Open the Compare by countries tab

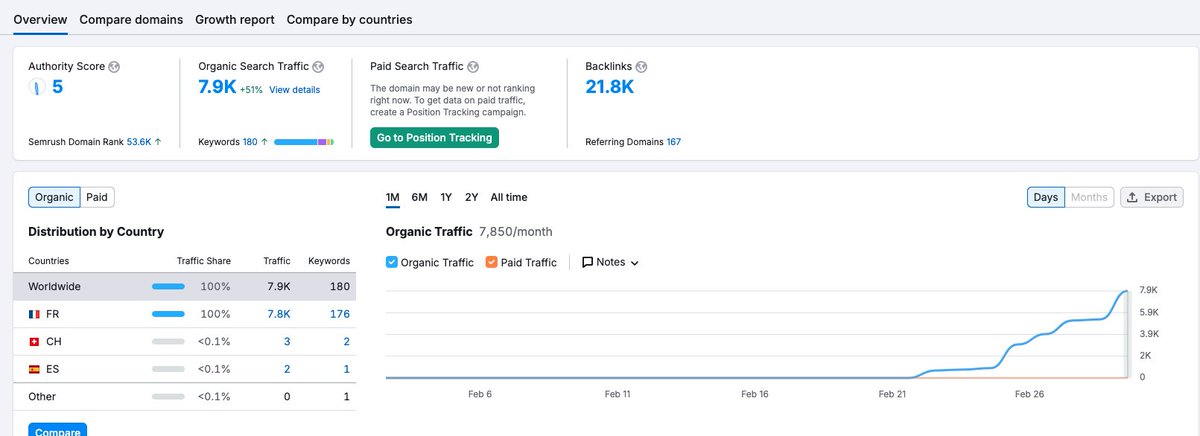pos(349,19)
